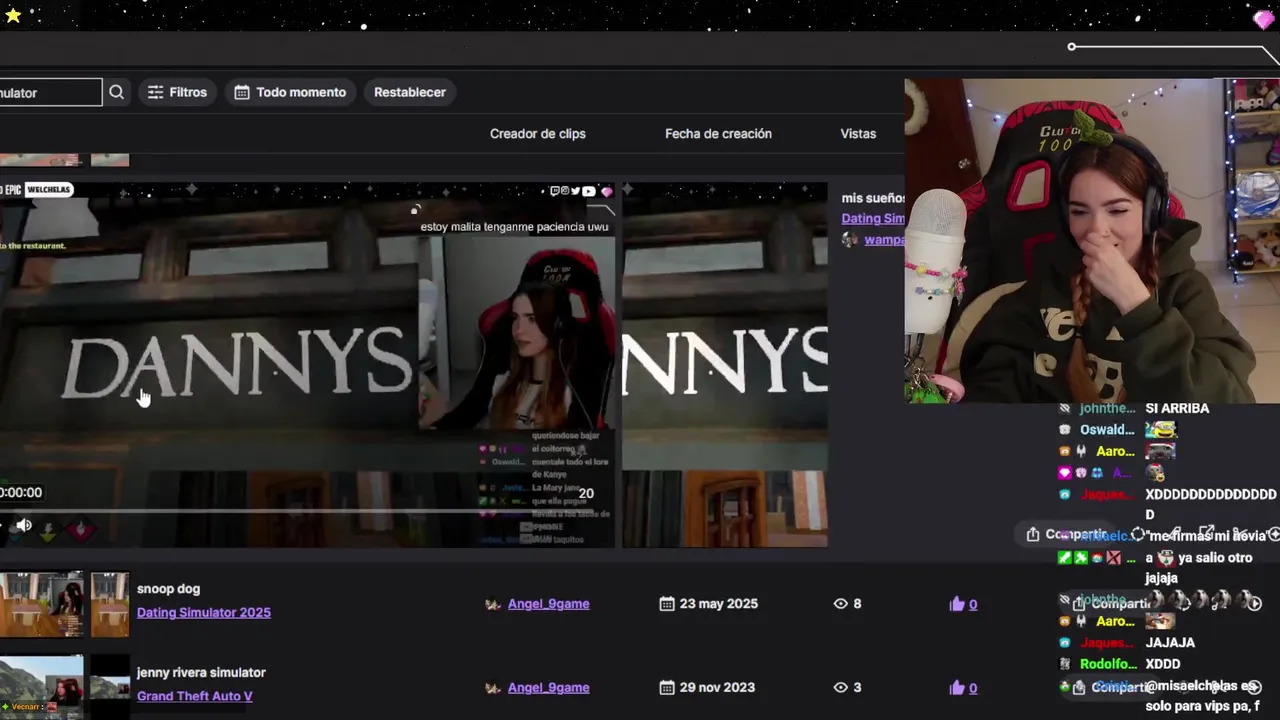Viewport: 1280px width, 720px height.
Task: Click Compartir share button for snoop dog clip
Action: click(1110, 604)
